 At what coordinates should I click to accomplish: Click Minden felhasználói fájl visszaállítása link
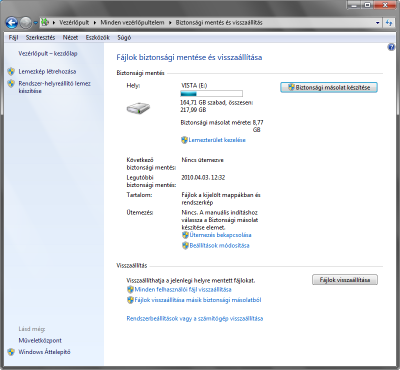coord(183,289)
